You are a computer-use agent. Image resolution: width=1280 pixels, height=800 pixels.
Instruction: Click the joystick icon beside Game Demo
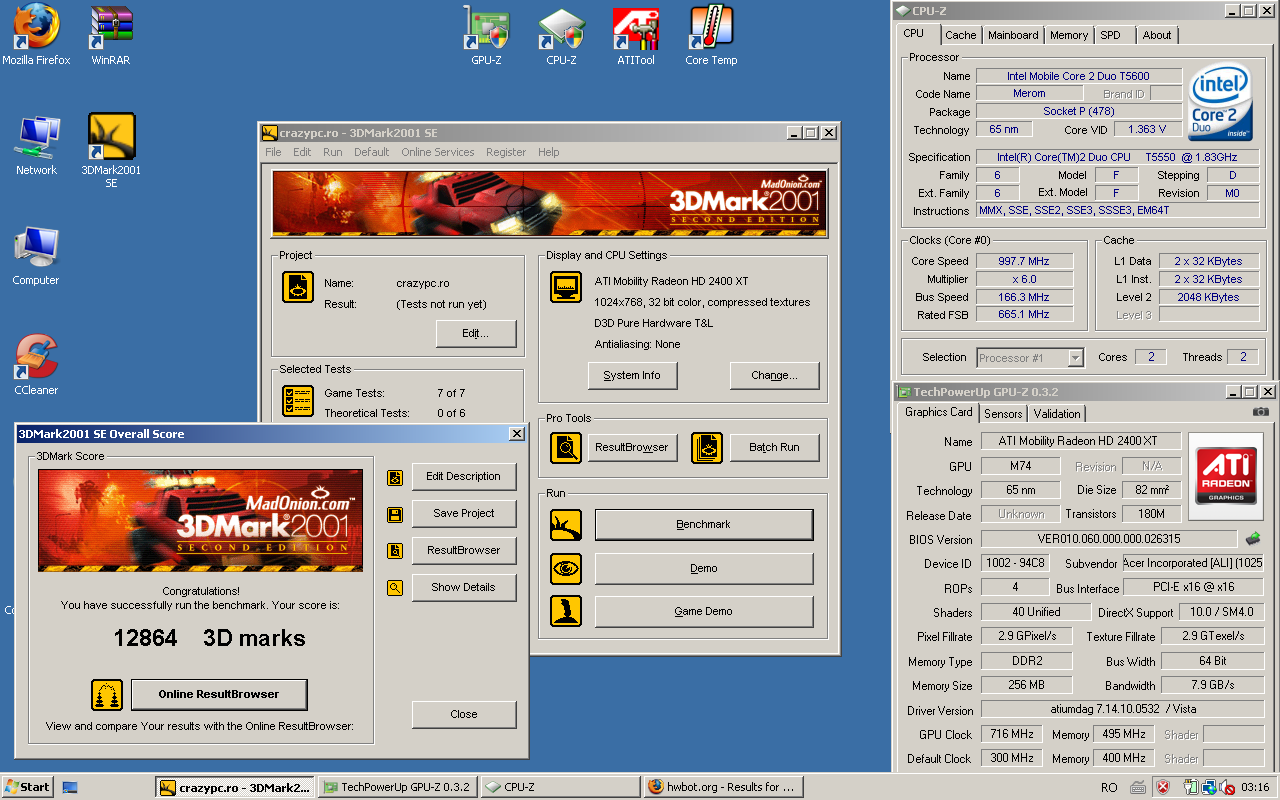click(566, 611)
